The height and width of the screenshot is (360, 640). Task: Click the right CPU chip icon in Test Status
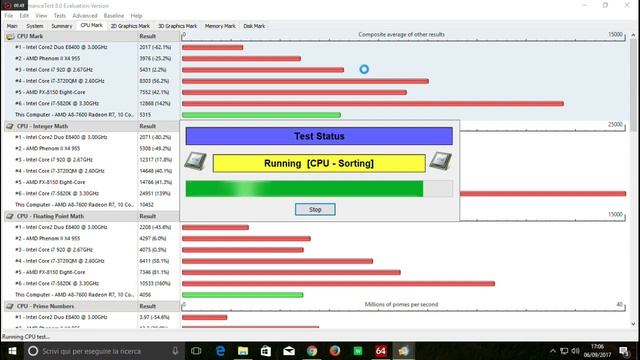[441, 161]
